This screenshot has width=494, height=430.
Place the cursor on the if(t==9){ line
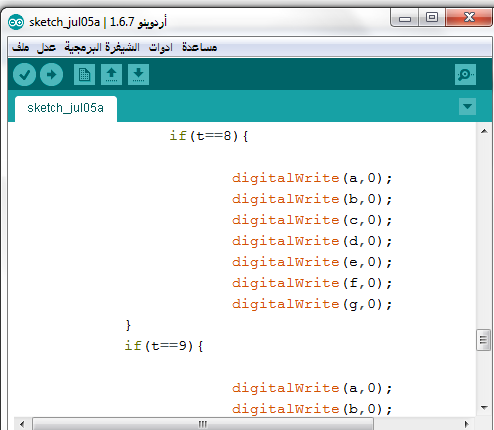164,346
